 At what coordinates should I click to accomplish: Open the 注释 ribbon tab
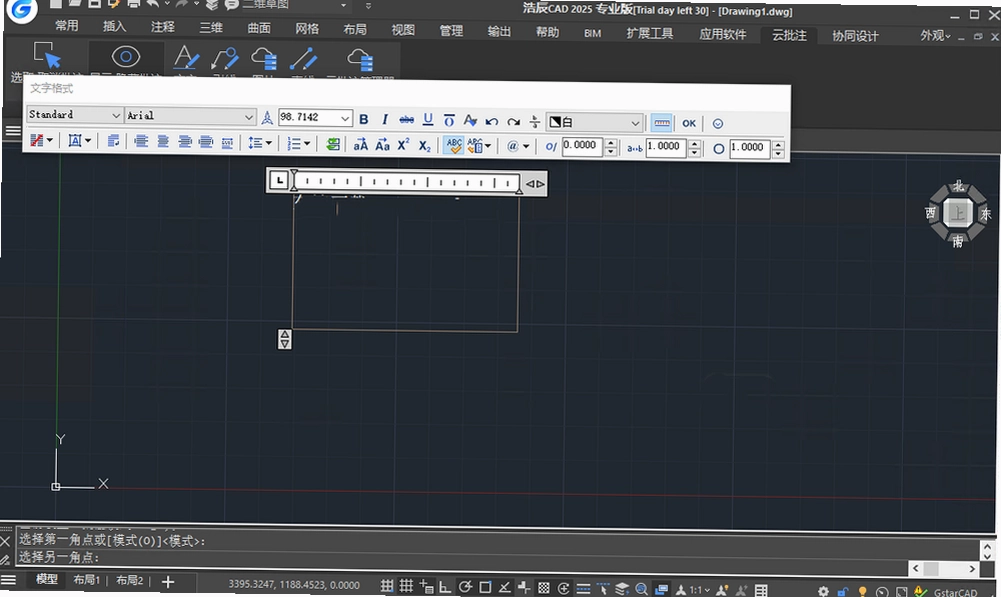coord(162,27)
